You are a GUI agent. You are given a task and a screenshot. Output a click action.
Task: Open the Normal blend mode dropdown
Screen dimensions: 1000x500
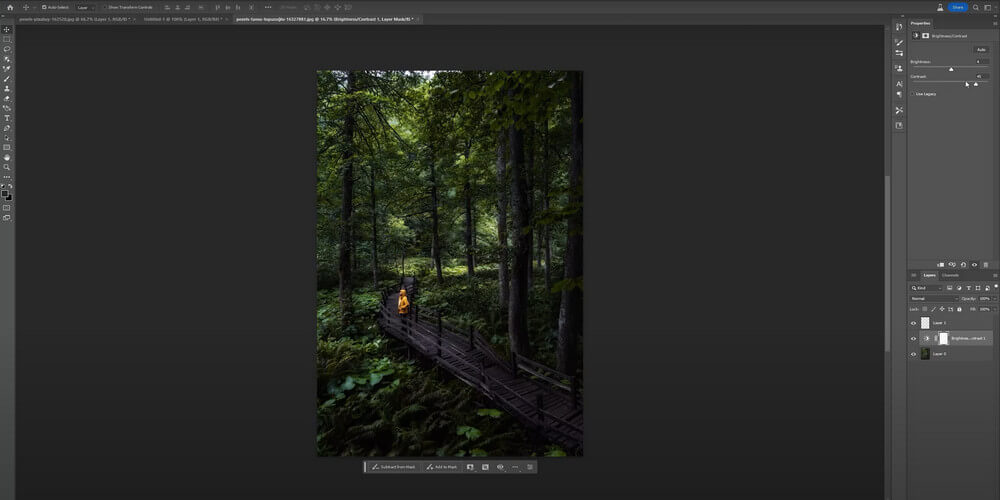(x=934, y=298)
